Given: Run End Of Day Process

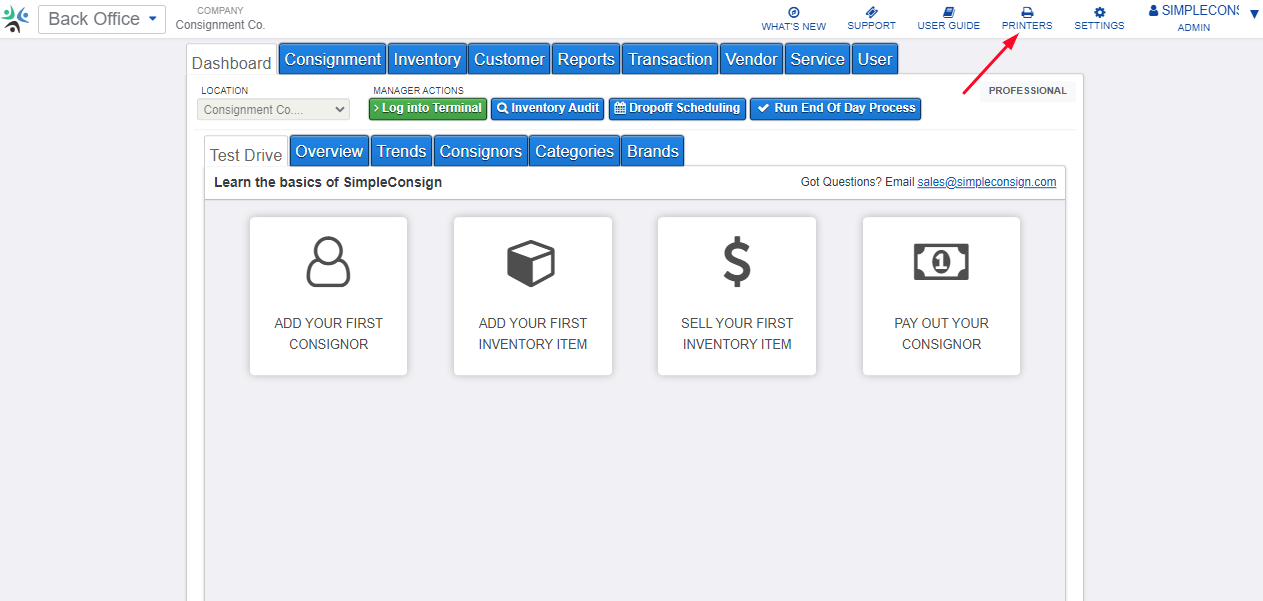Looking at the screenshot, I should point(835,108).
